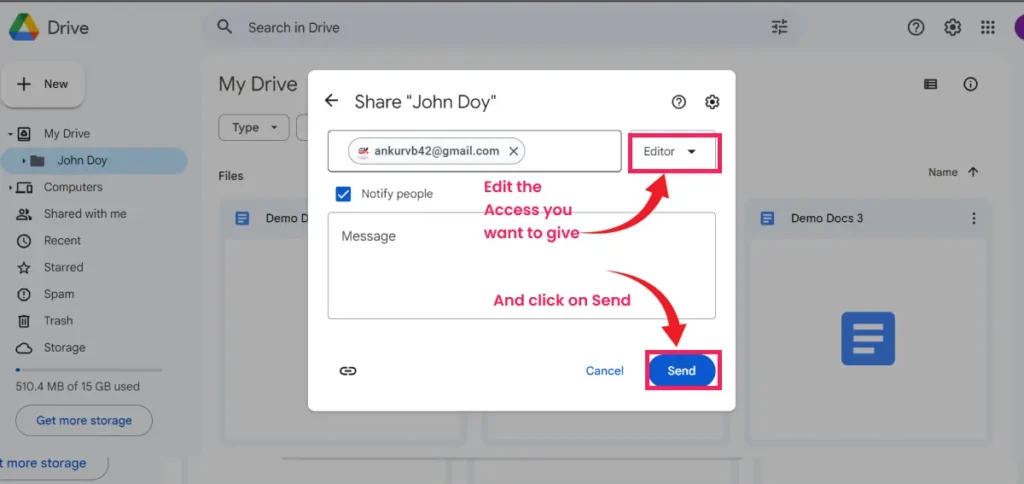Uncheck the Notify people checkbox
Screen dimensions: 1024x484
click(344, 194)
